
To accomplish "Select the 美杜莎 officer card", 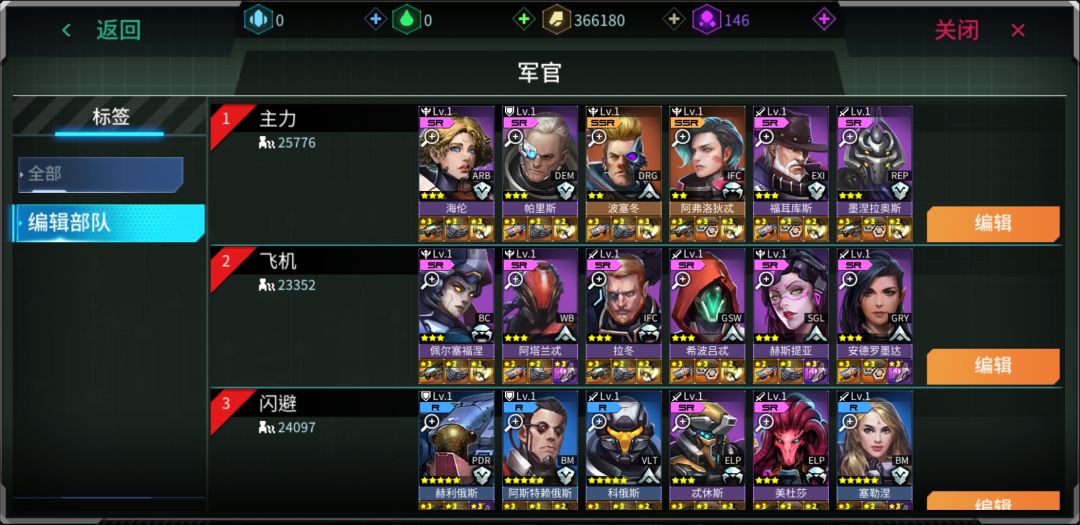I will (x=791, y=450).
